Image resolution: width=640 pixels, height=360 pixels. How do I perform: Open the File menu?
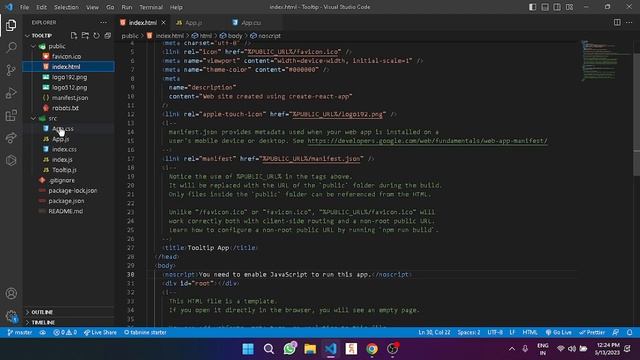pyautogui.click(x=24, y=7)
